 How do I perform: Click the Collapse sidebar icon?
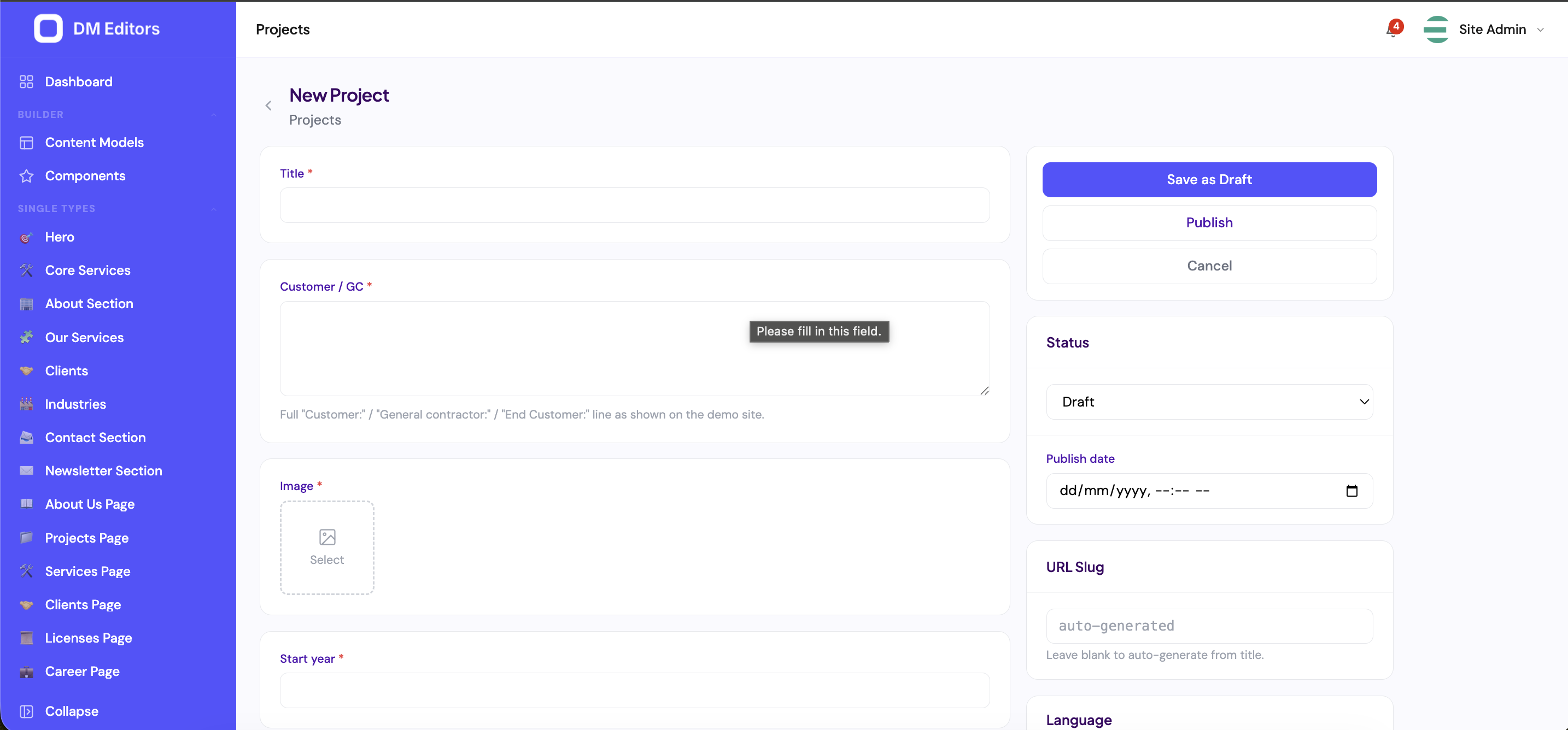tap(26, 711)
